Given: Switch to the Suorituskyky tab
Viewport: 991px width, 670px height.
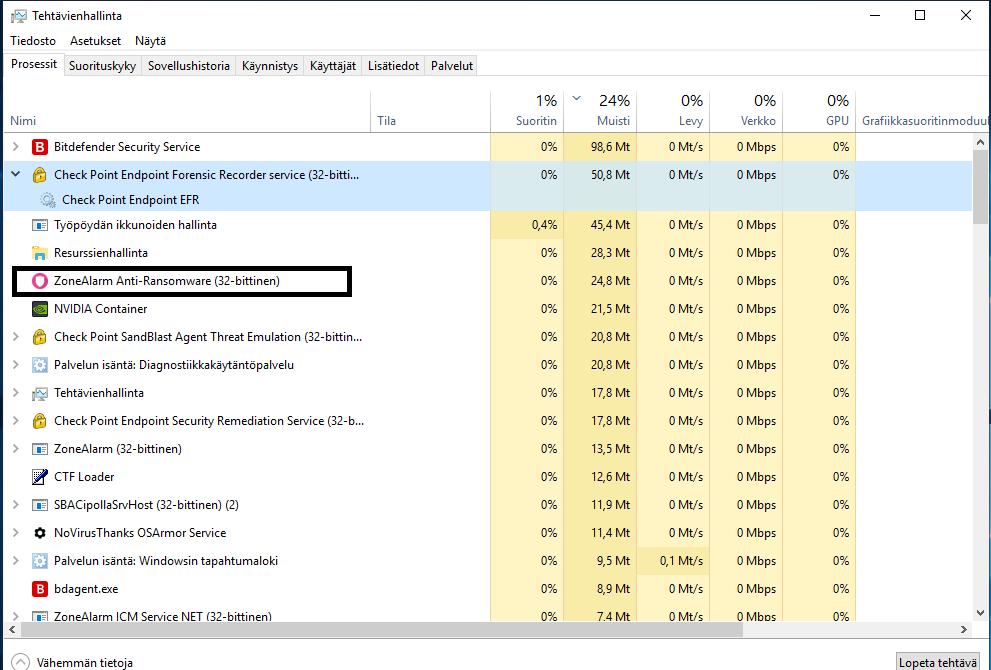Looking at the screenshot, I should click(102, 66).
